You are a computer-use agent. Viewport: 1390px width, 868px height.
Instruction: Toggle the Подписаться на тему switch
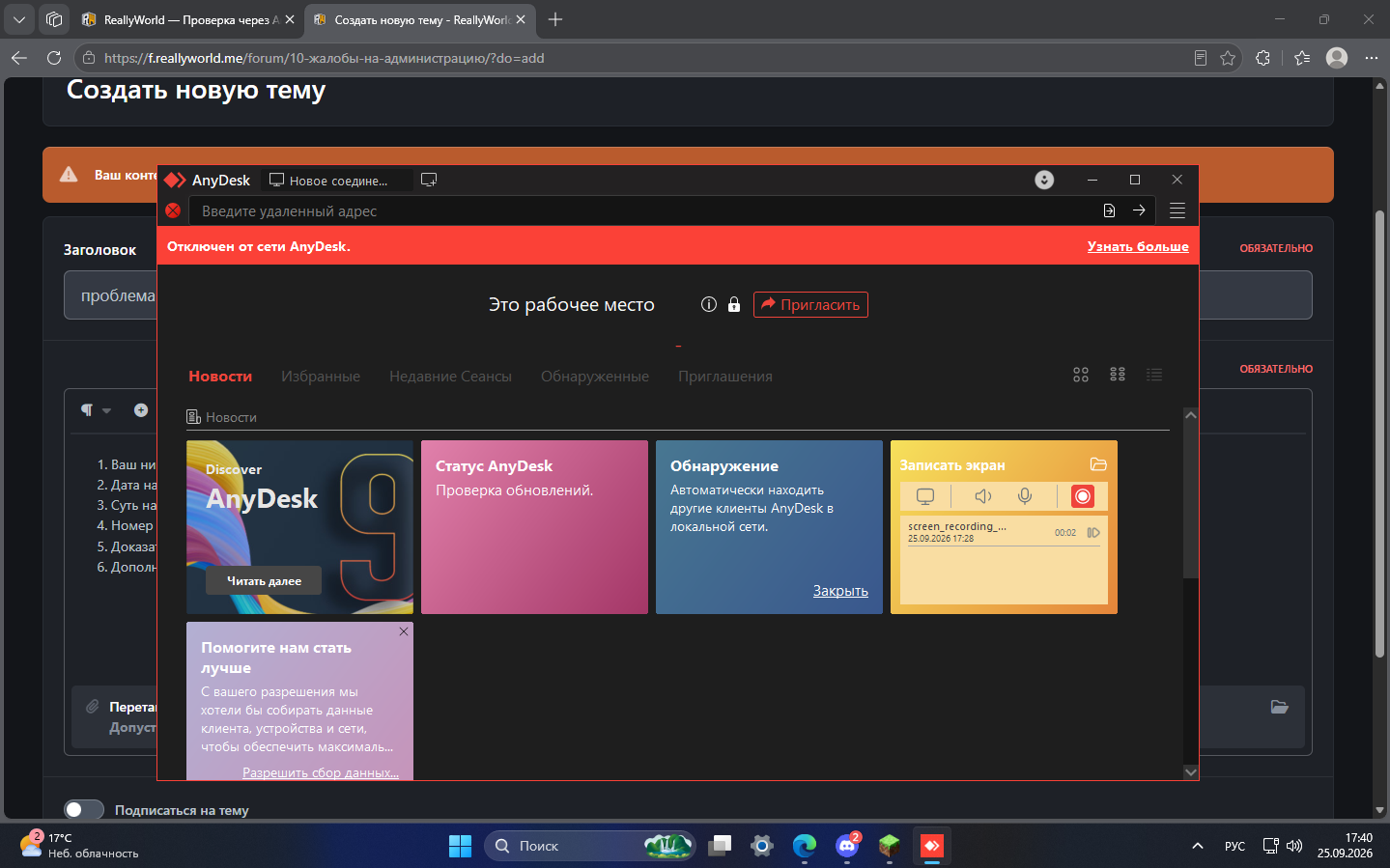pos(84,810)
